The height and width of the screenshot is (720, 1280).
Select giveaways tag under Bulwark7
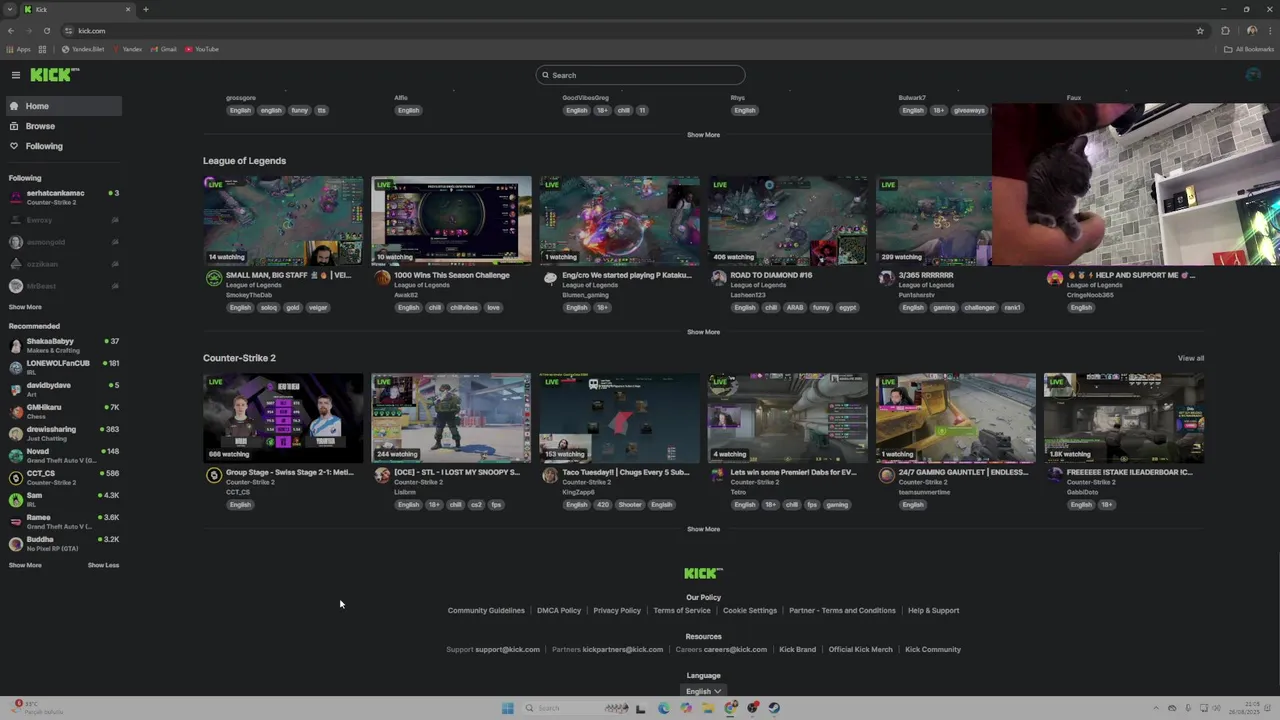click(969, 110)
